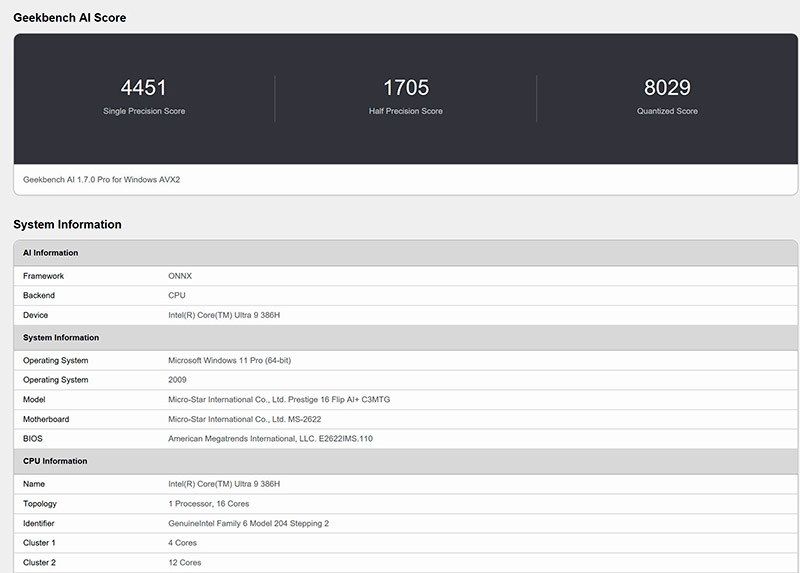Click the CPU value in Backend row
The image size is (800, 573).
[x=177, y=295]
